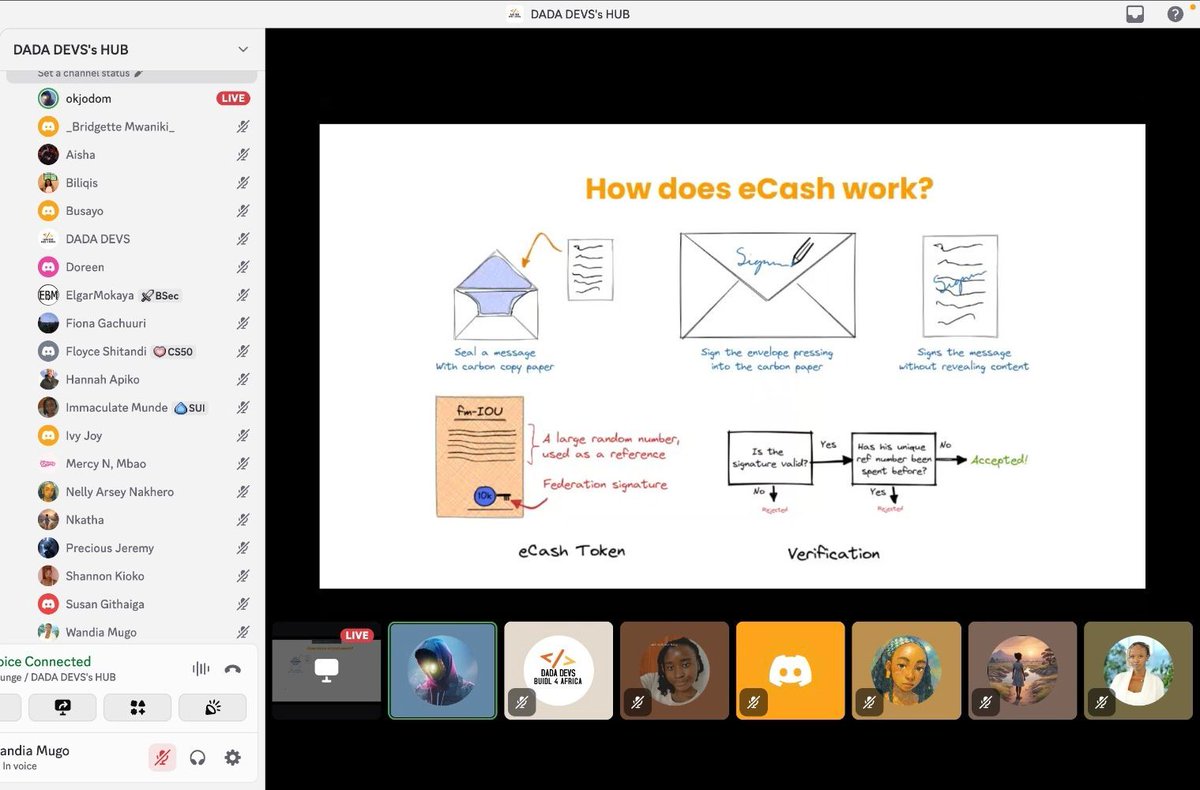
Task: Unmute the microphone in the user panel
Action: pyautogui.click(x=161, y=758)
